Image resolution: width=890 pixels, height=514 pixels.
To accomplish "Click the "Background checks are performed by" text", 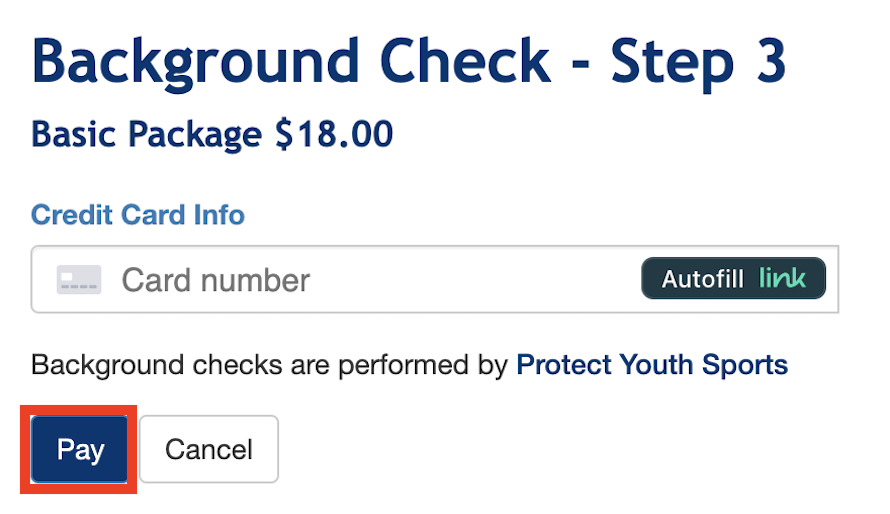I will pyautogui.click(x=270, y=365).
